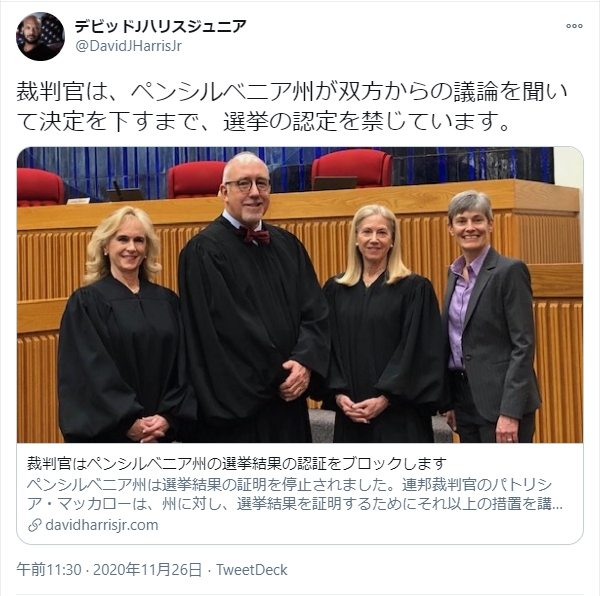Click the straight-haired blonde judge right of the man
The image size is (601, 596).
(383, 326)
